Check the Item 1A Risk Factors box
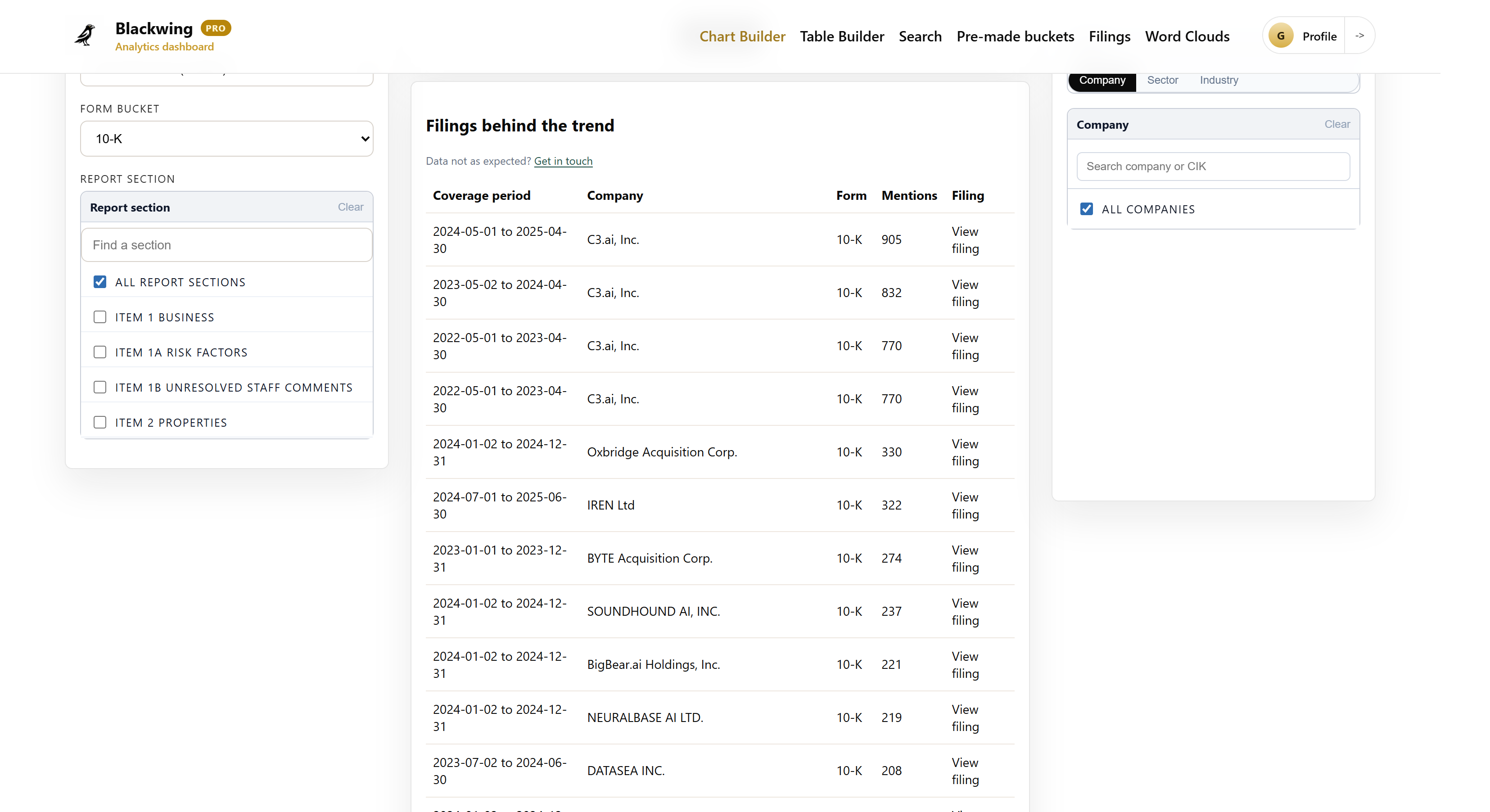Viewport: 1490px width, 812px height. [100, 352]
